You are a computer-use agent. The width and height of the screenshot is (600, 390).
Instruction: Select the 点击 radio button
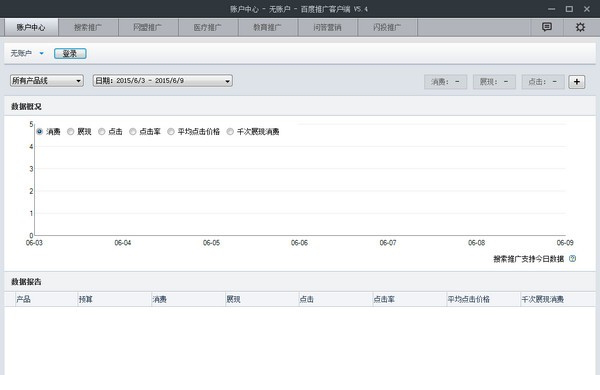click(x=101, y=132)
